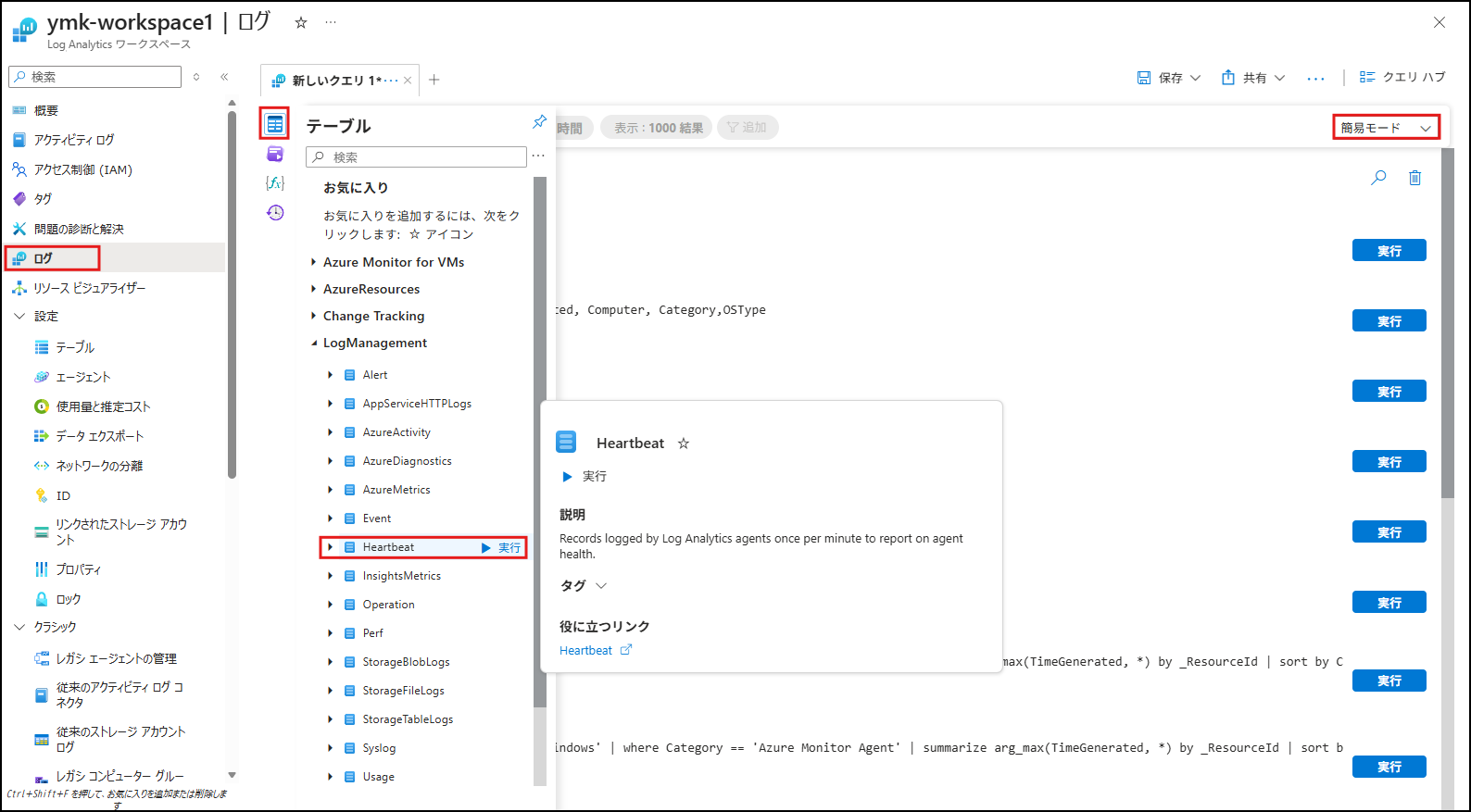Click the アクセス制御 (IAM) icon
This screenshot has width=1471, height=812.
click(19, 169)
